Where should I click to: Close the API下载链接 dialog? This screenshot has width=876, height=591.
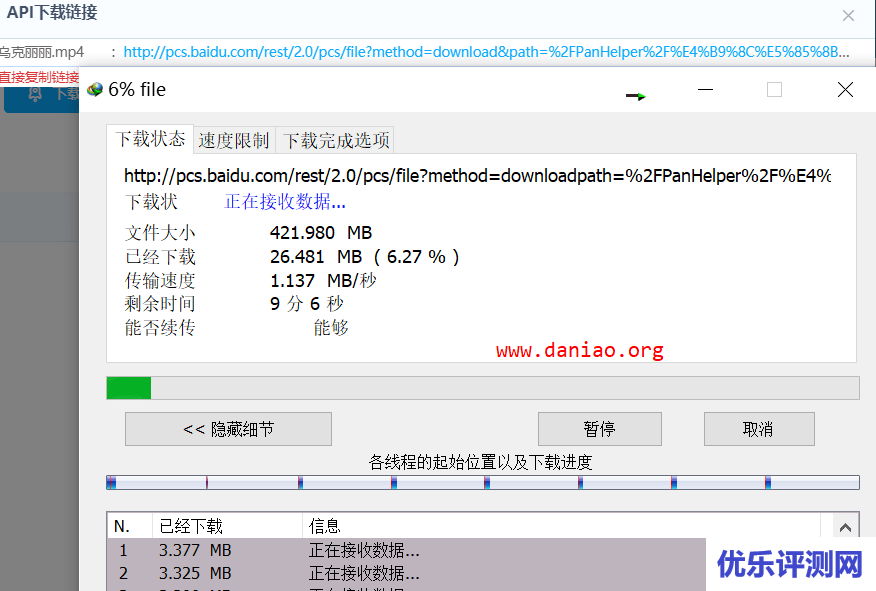pos(848,16)
